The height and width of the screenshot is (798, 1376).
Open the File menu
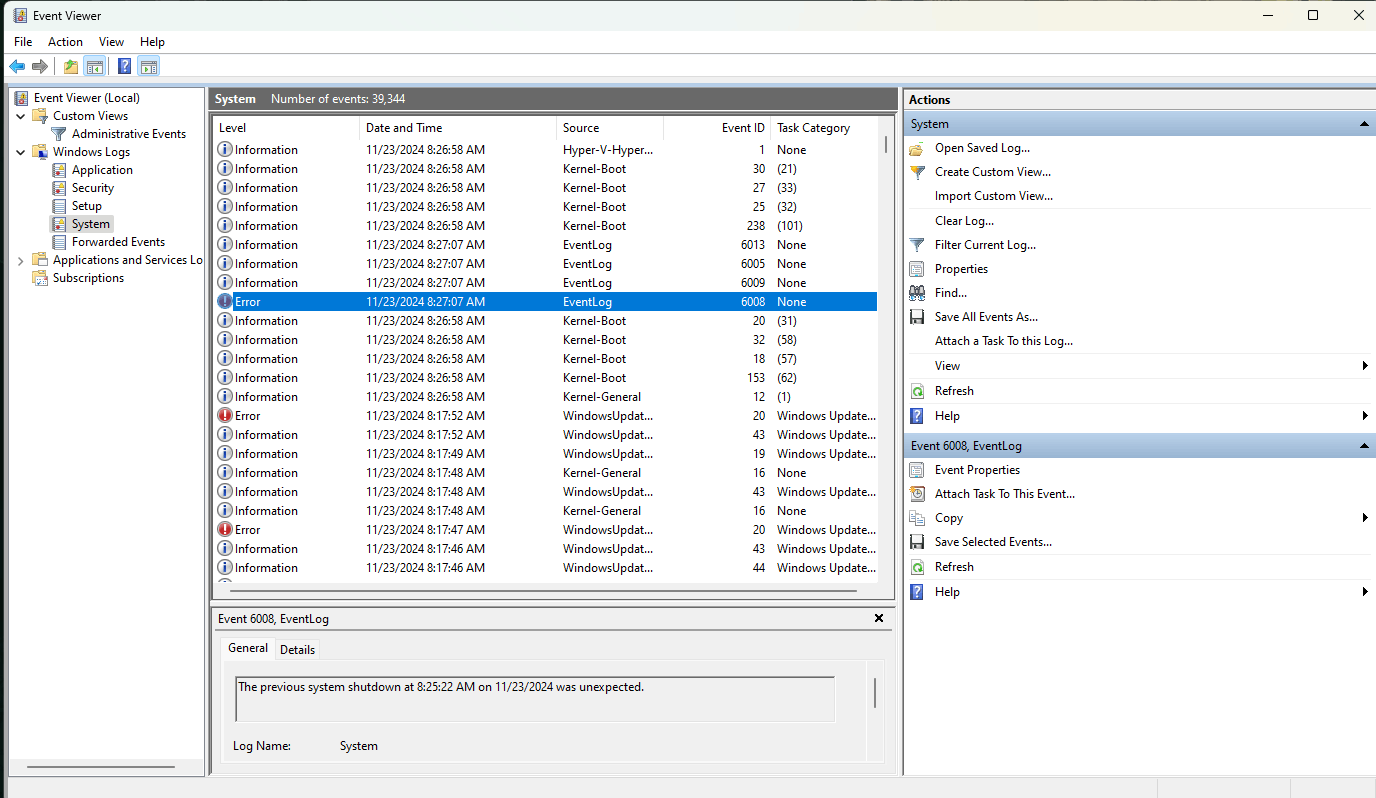(23, 42)
